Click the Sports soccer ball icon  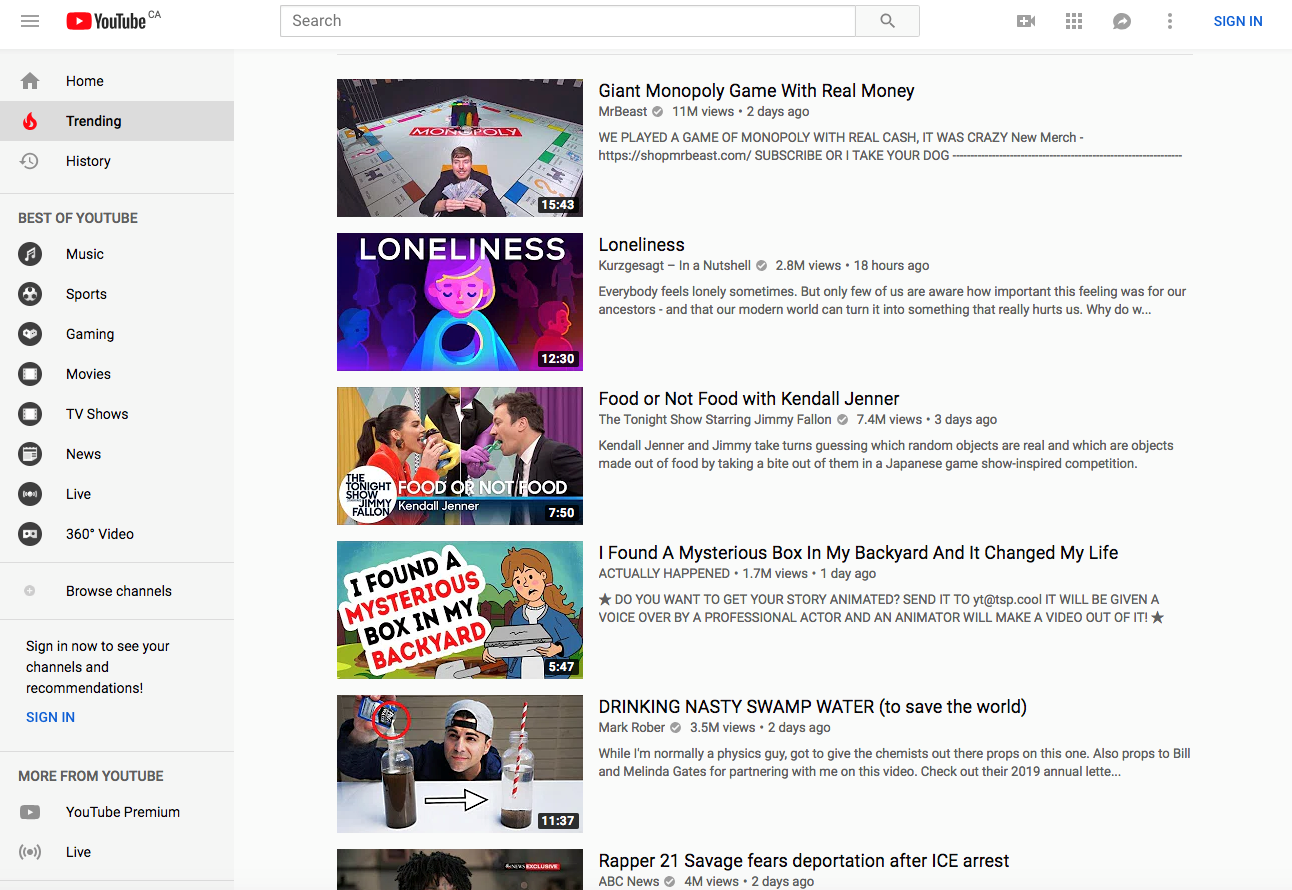click(x=30, y=294)
